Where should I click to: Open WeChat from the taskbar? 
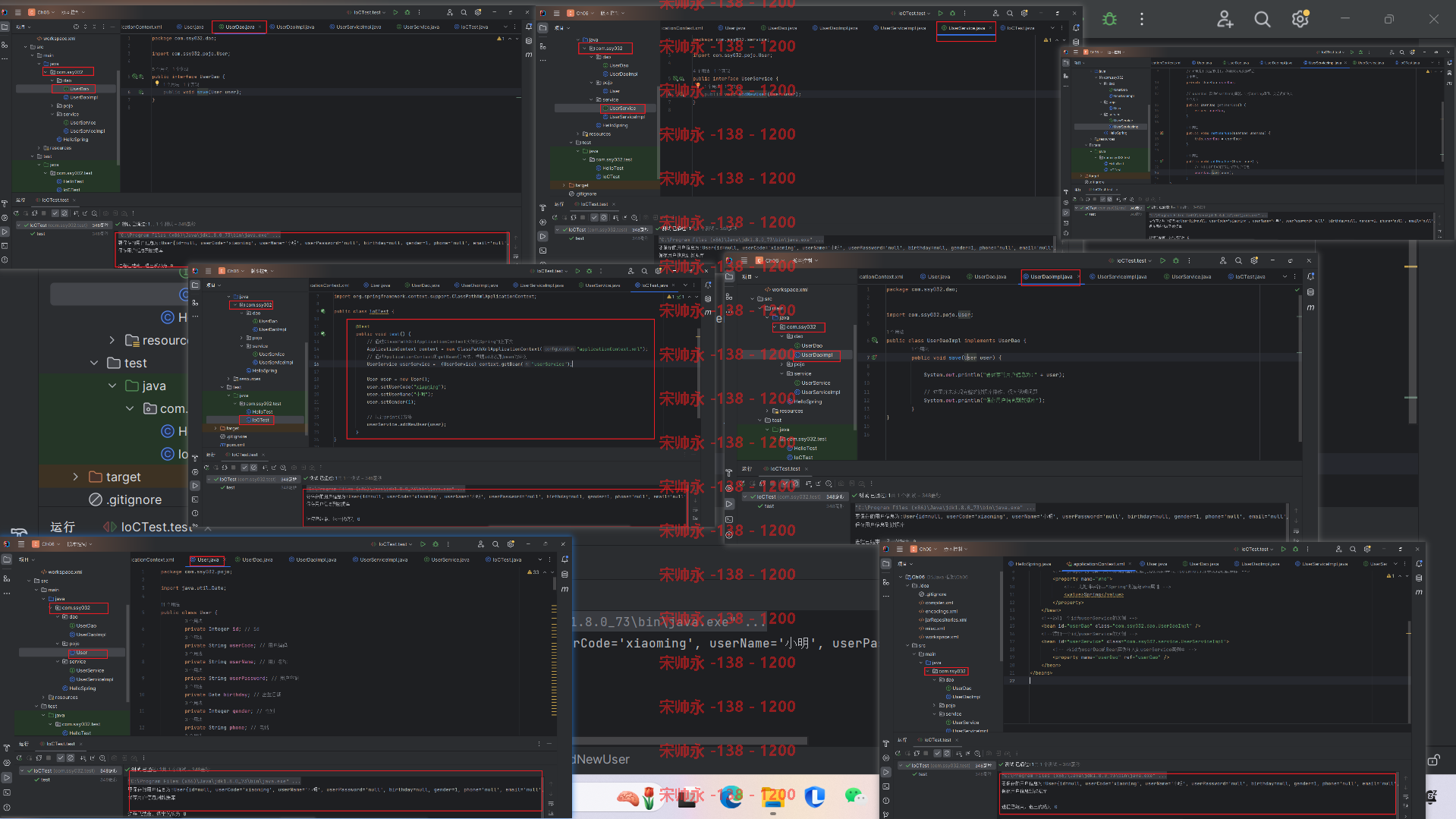click(x=855, y=796)
